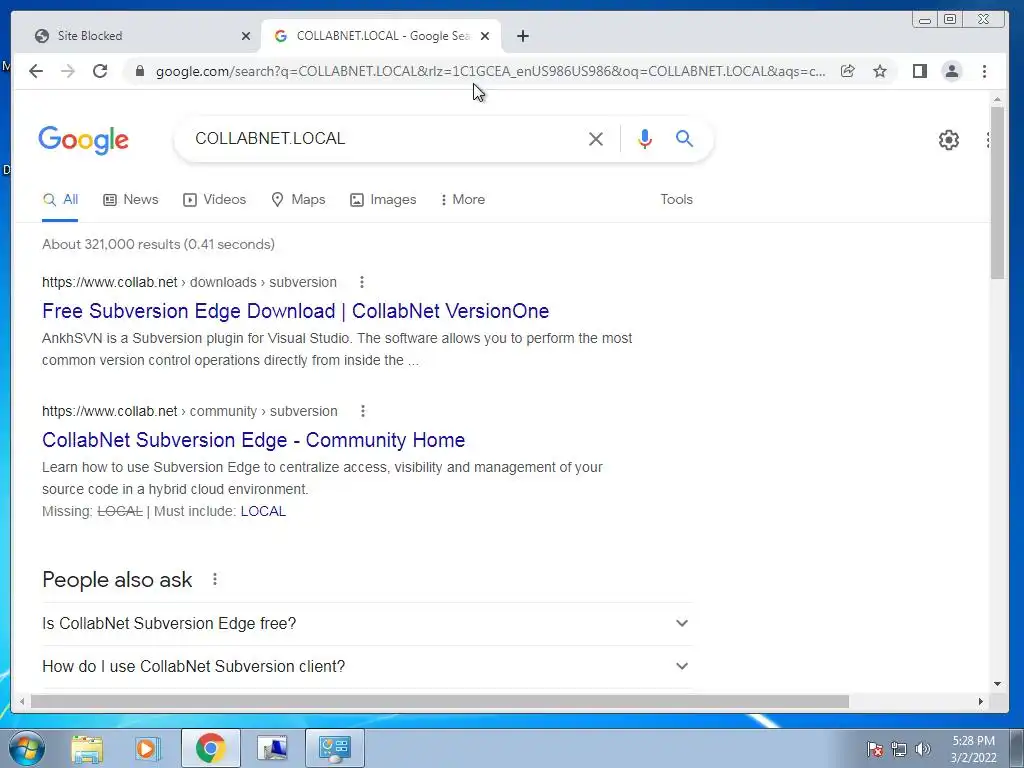
Task: Open the Chrome profile avatar
Action: pos(952,71)
